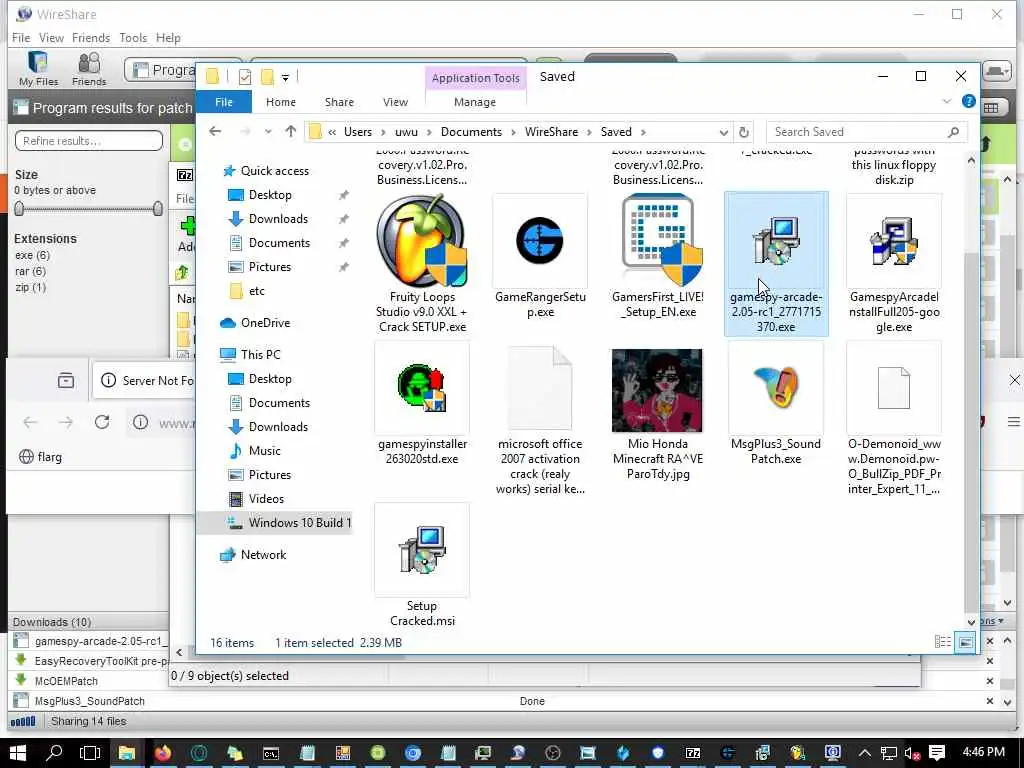Open WireShare Help menu
The height and width of the screenshot is (768, 1024).
pos(168,38)
